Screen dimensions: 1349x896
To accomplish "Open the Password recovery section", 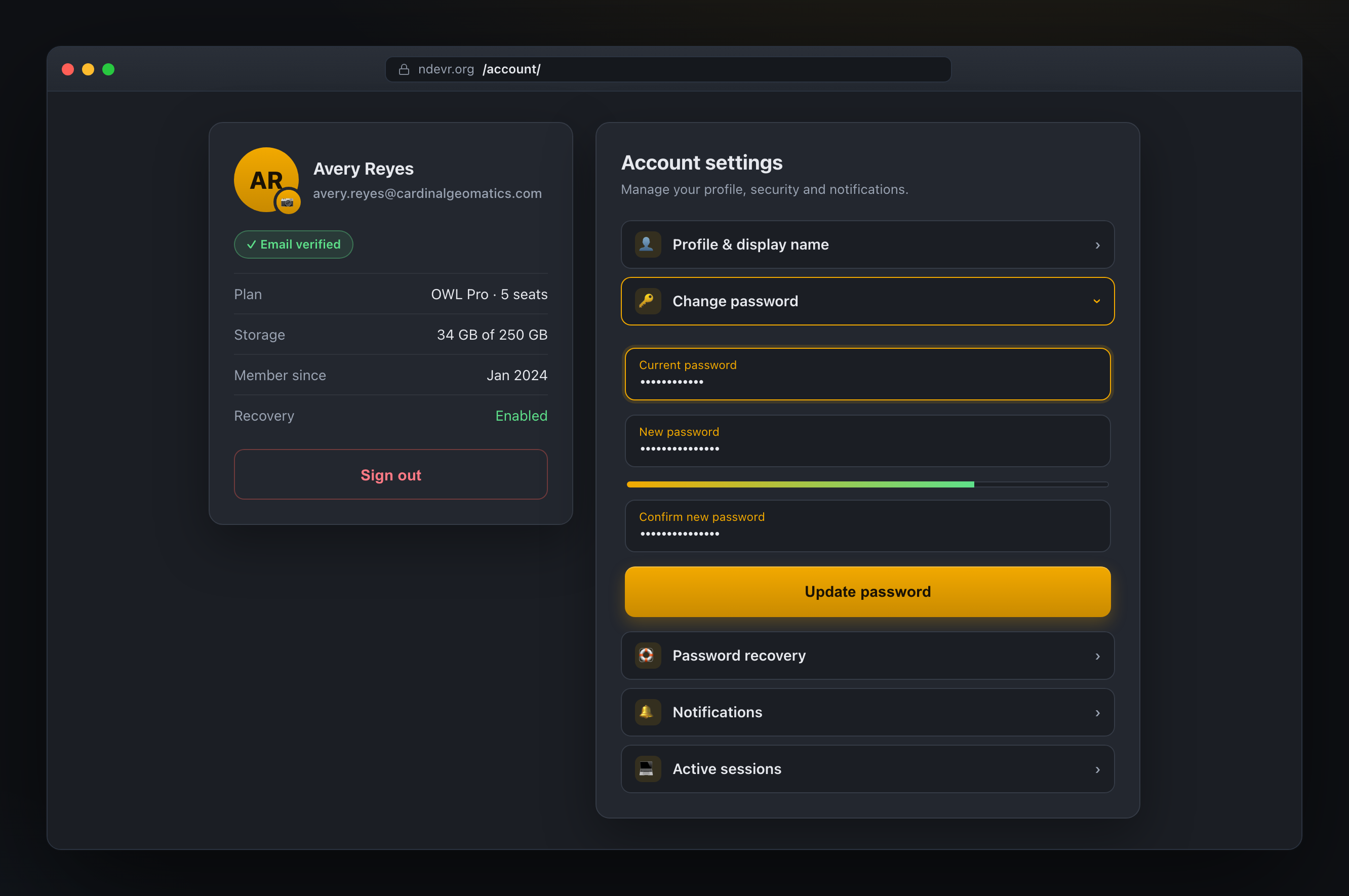I will pos(867,656).
